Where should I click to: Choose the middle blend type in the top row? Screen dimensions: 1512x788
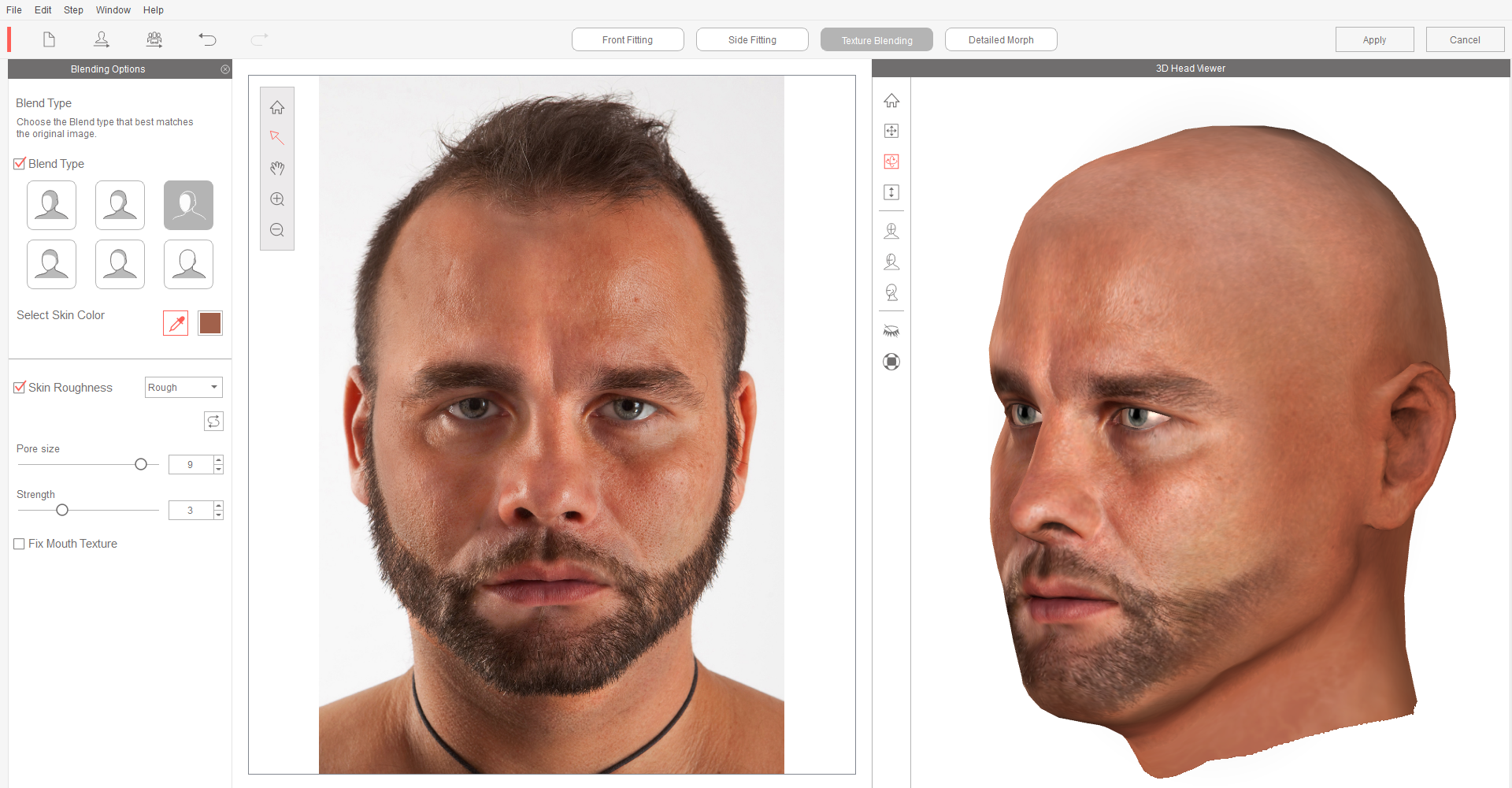120,206
